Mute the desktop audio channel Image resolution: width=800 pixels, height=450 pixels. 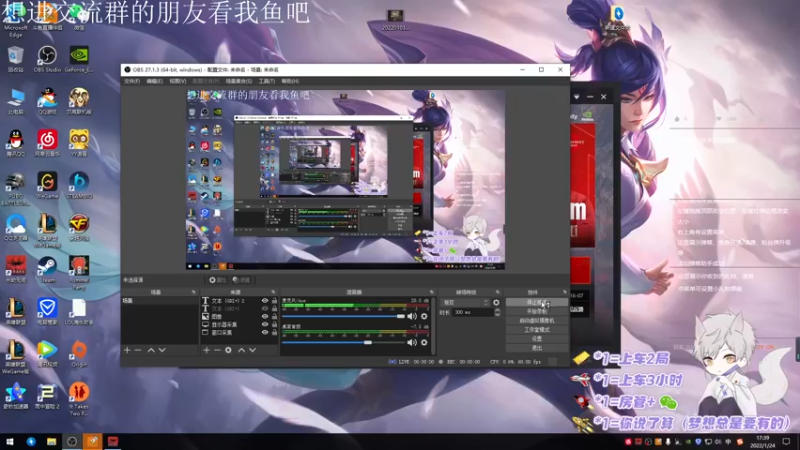tap(412, 342)
